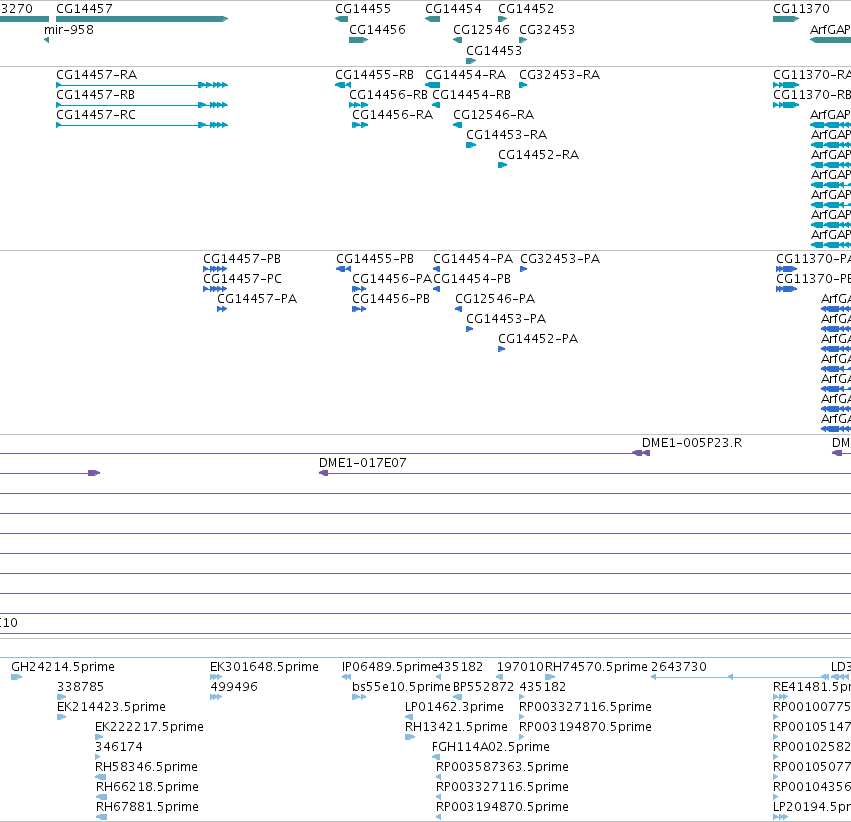
Task: Click transcript CG14456-RB
Action: (389, 94)
